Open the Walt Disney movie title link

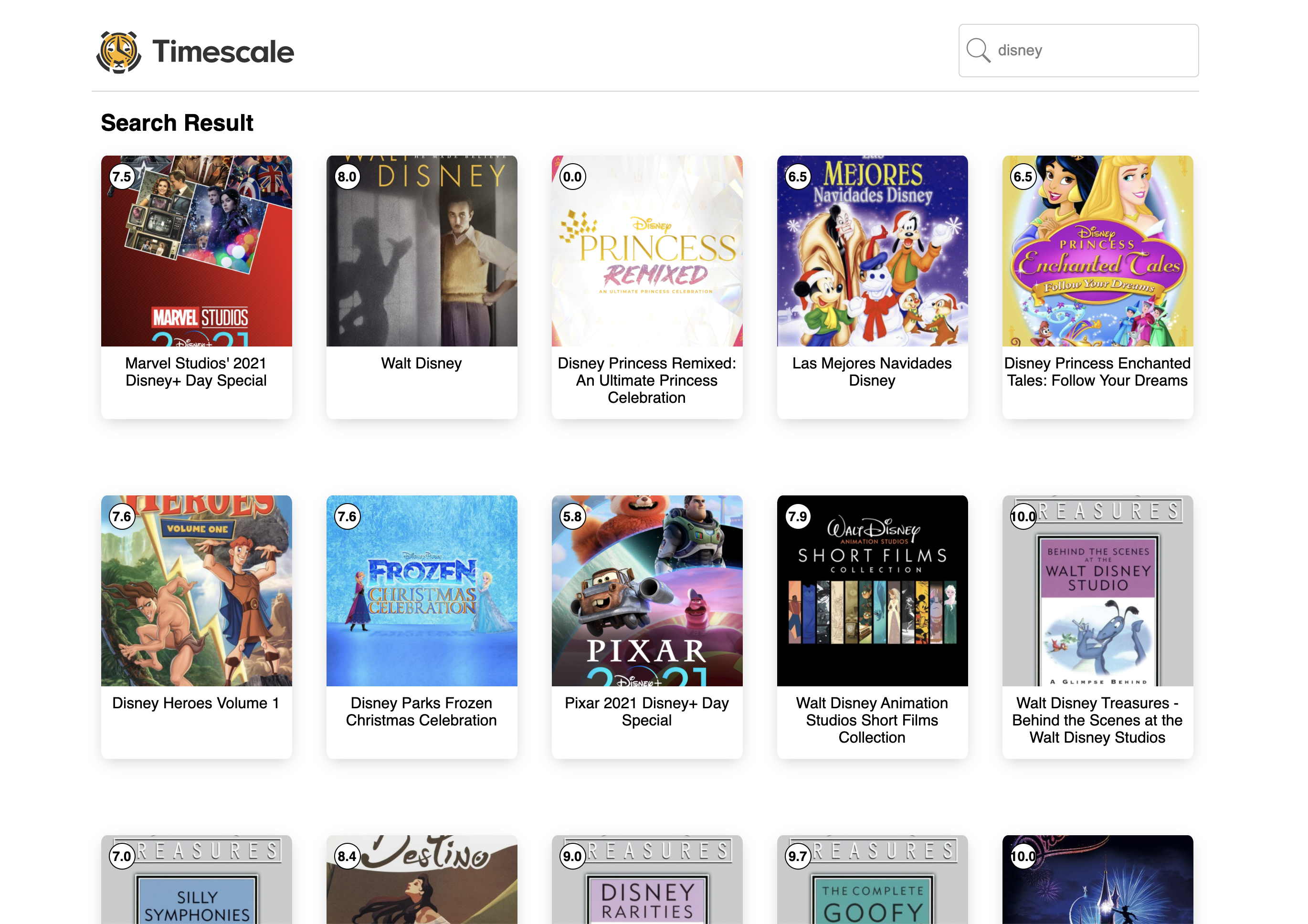[x=421, y=364]
